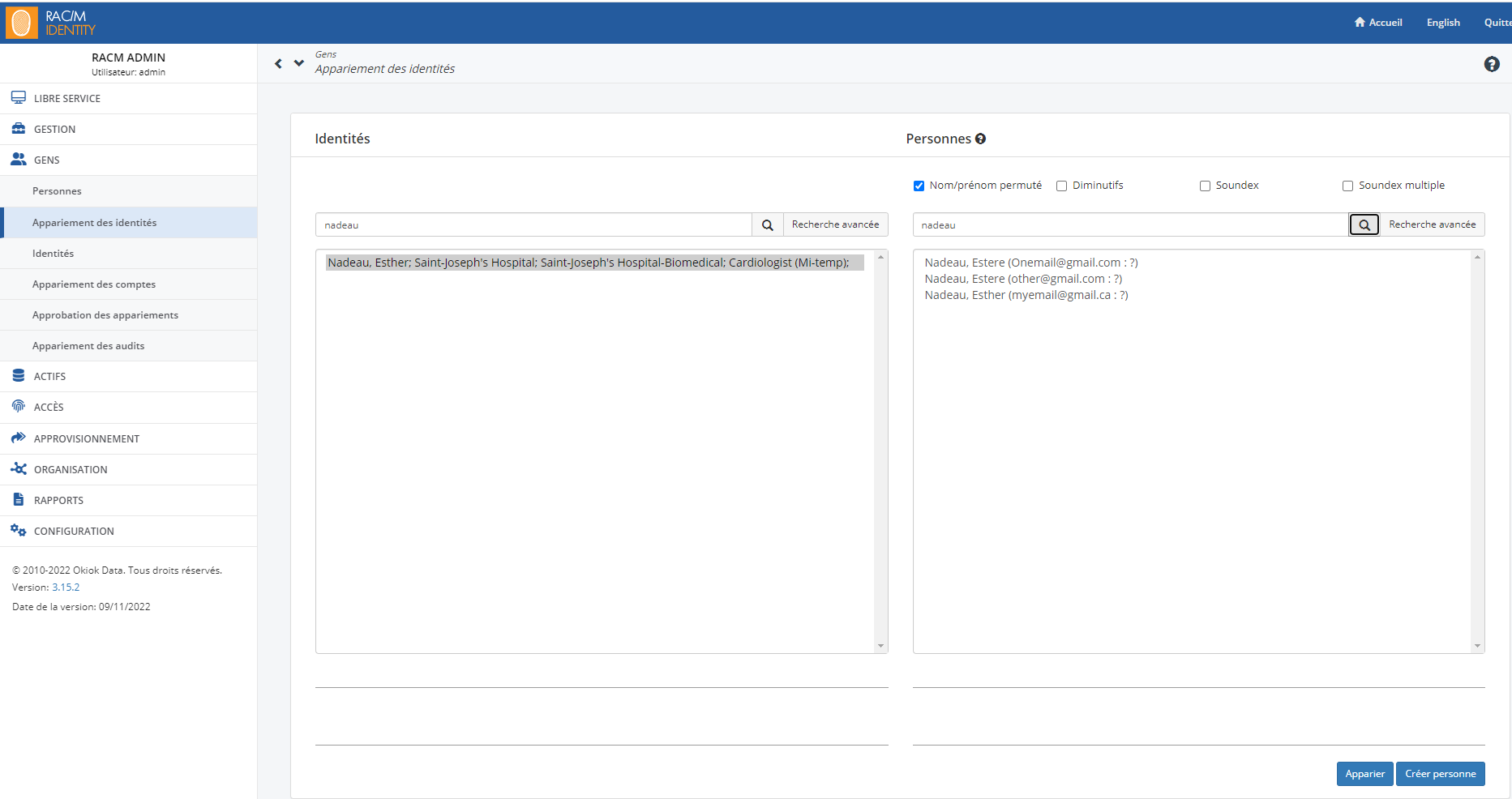Expand the APPROVISIONNEMENT menu section
Viewport: 1512px width, 799px height.
point(129,438)
